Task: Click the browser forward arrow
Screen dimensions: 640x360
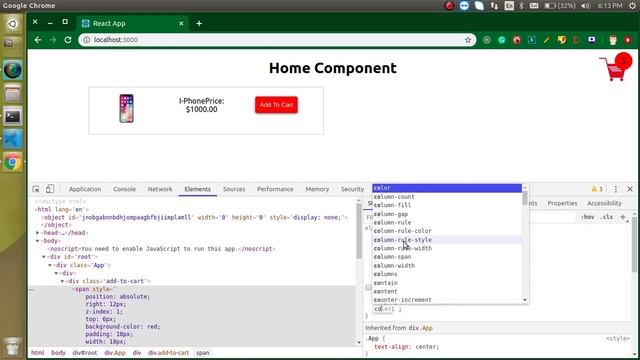Action: (53, 40)
